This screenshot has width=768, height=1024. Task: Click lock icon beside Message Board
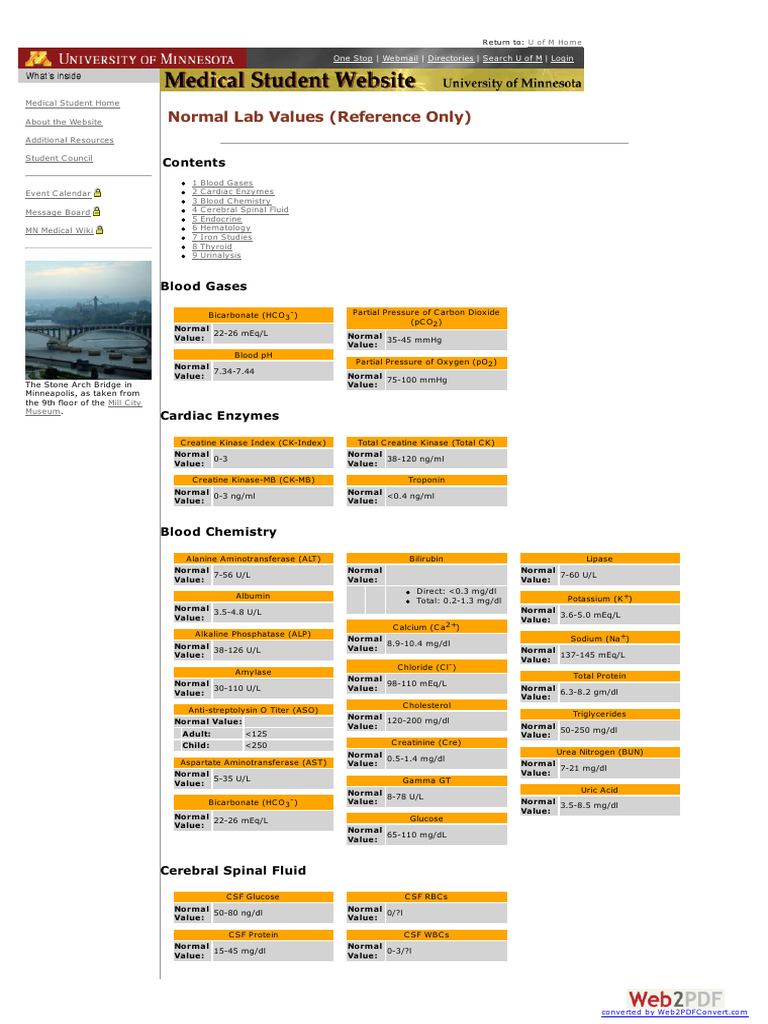[97, 212]
